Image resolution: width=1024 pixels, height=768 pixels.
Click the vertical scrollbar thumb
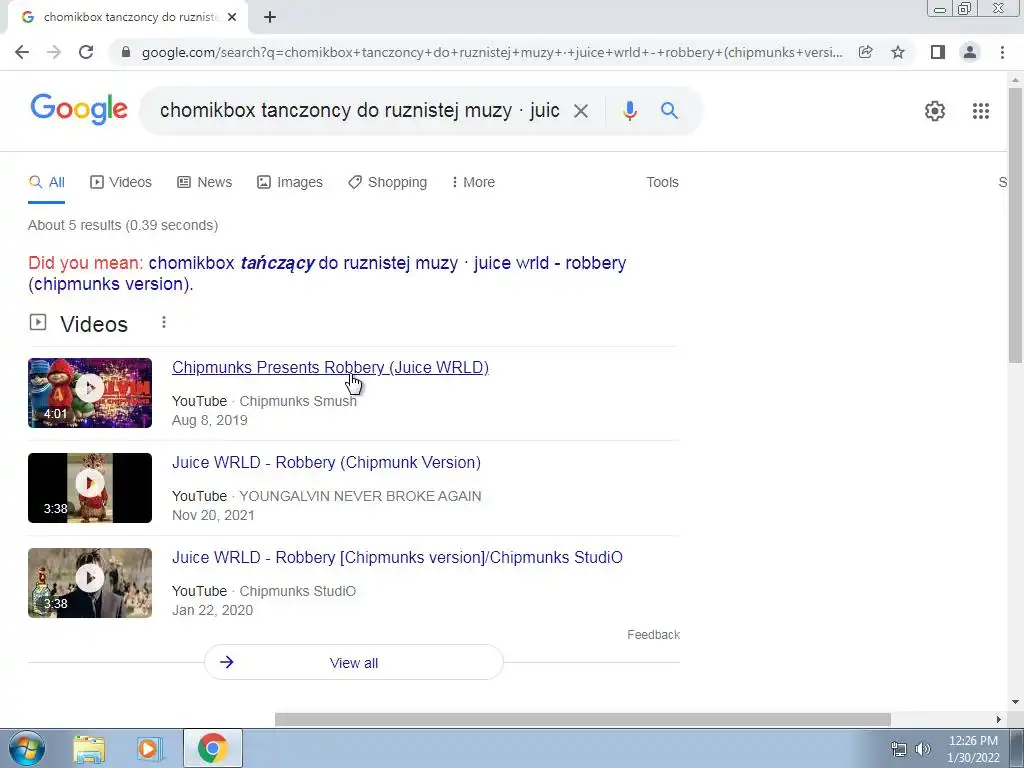(1016, 225)
